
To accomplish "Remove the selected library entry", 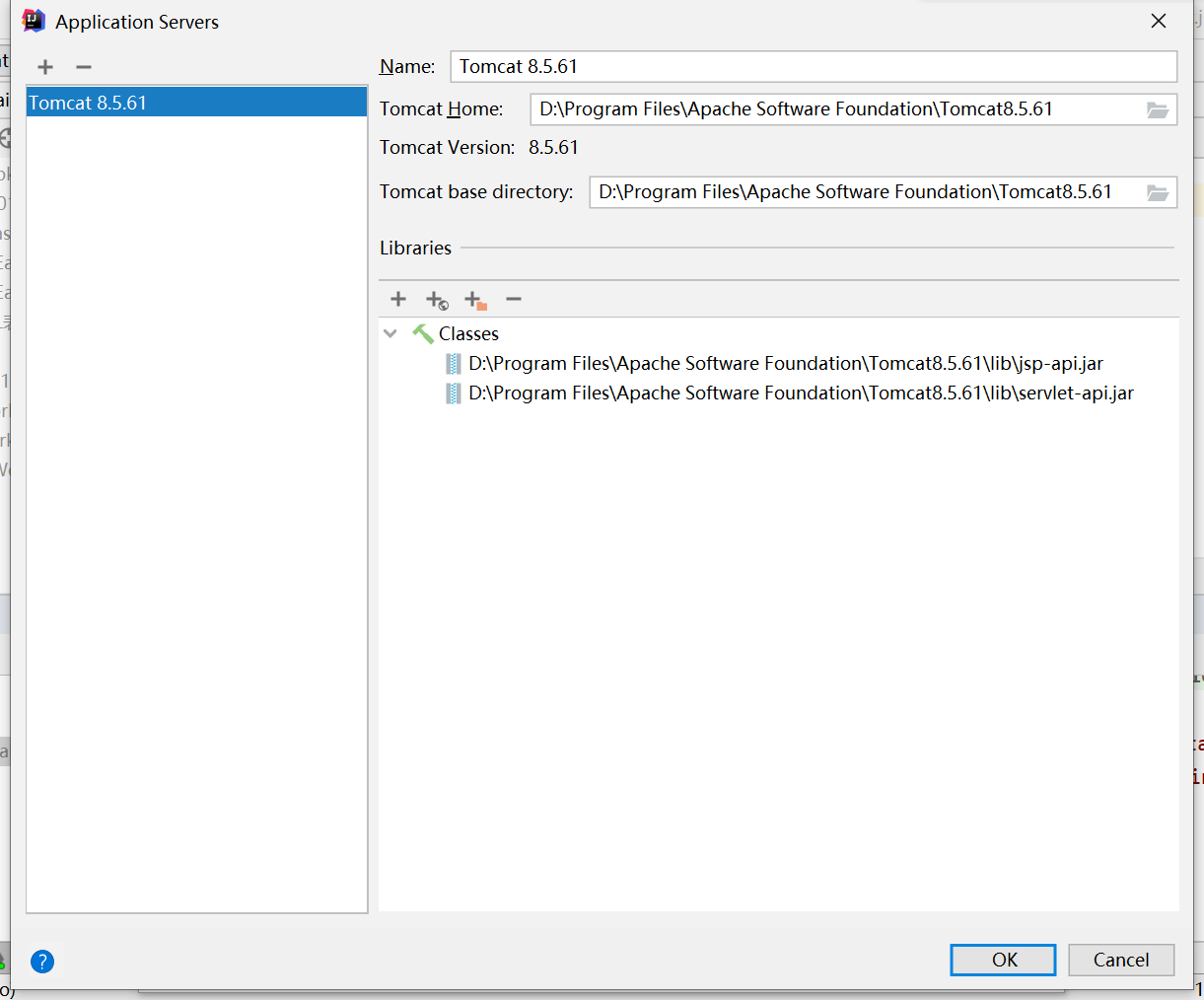I will coord(514,299).
